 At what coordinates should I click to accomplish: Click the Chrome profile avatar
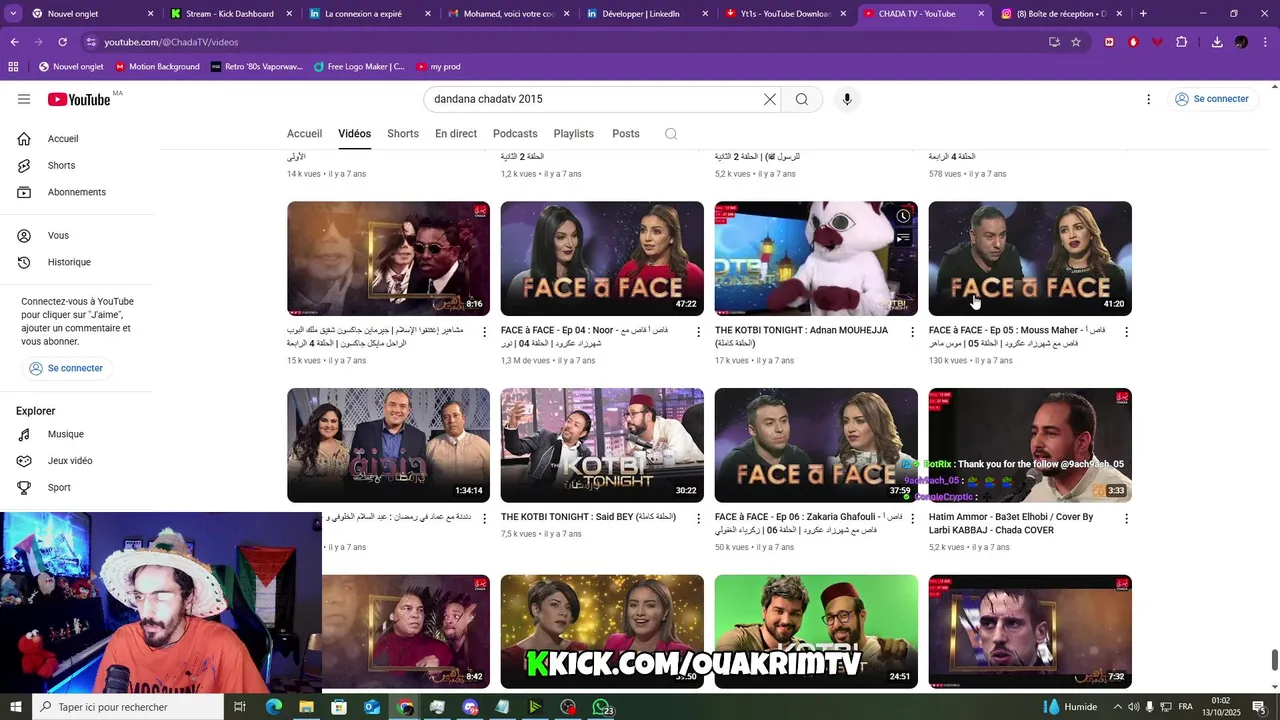click(x=1241, y=42)
